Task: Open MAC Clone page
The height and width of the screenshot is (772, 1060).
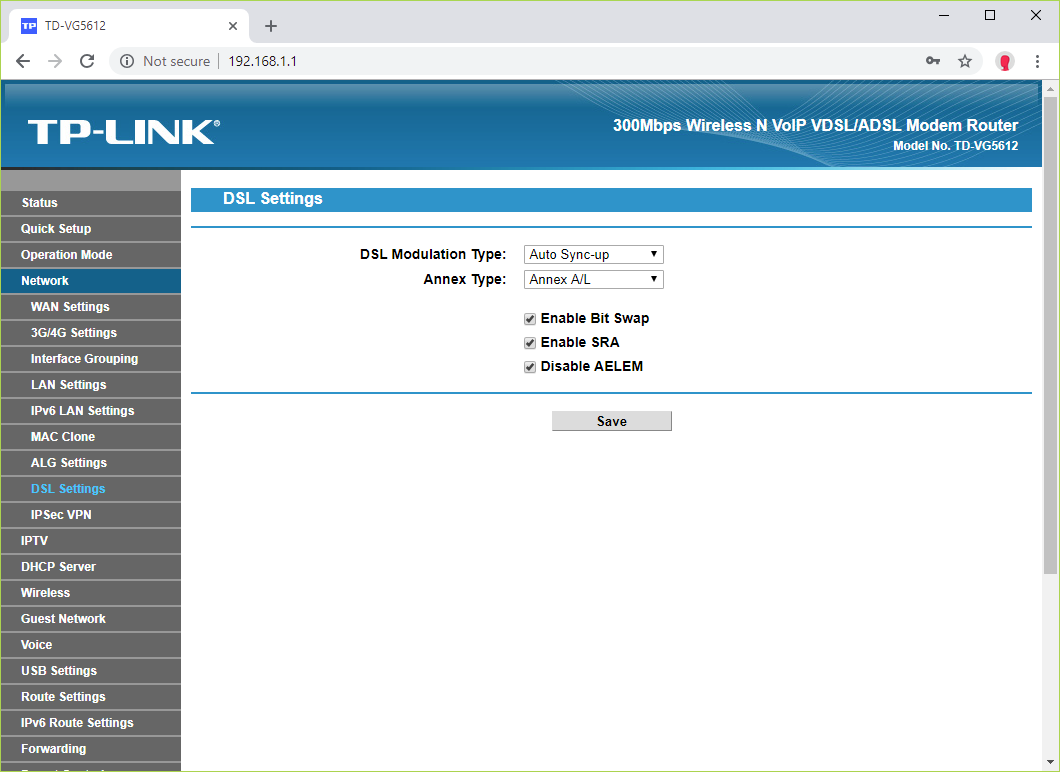Action: pos(91,437)
